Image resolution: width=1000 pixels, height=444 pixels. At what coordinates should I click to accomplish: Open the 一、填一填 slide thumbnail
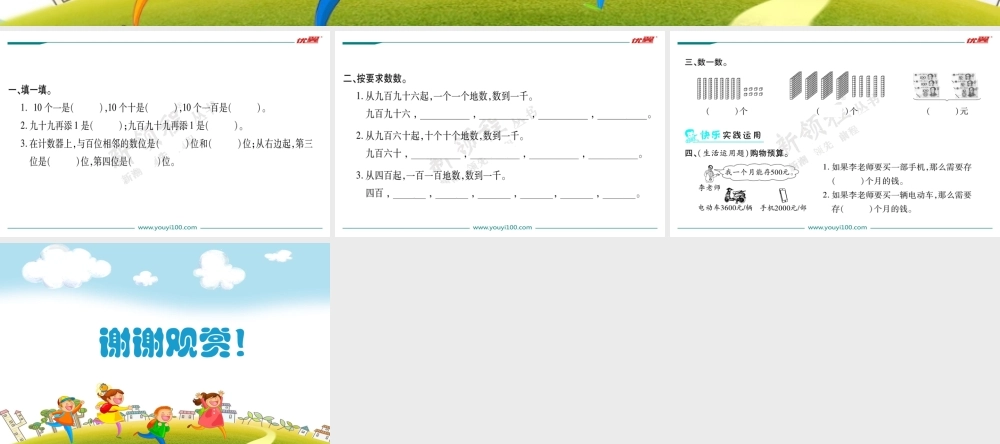[165, 135]
